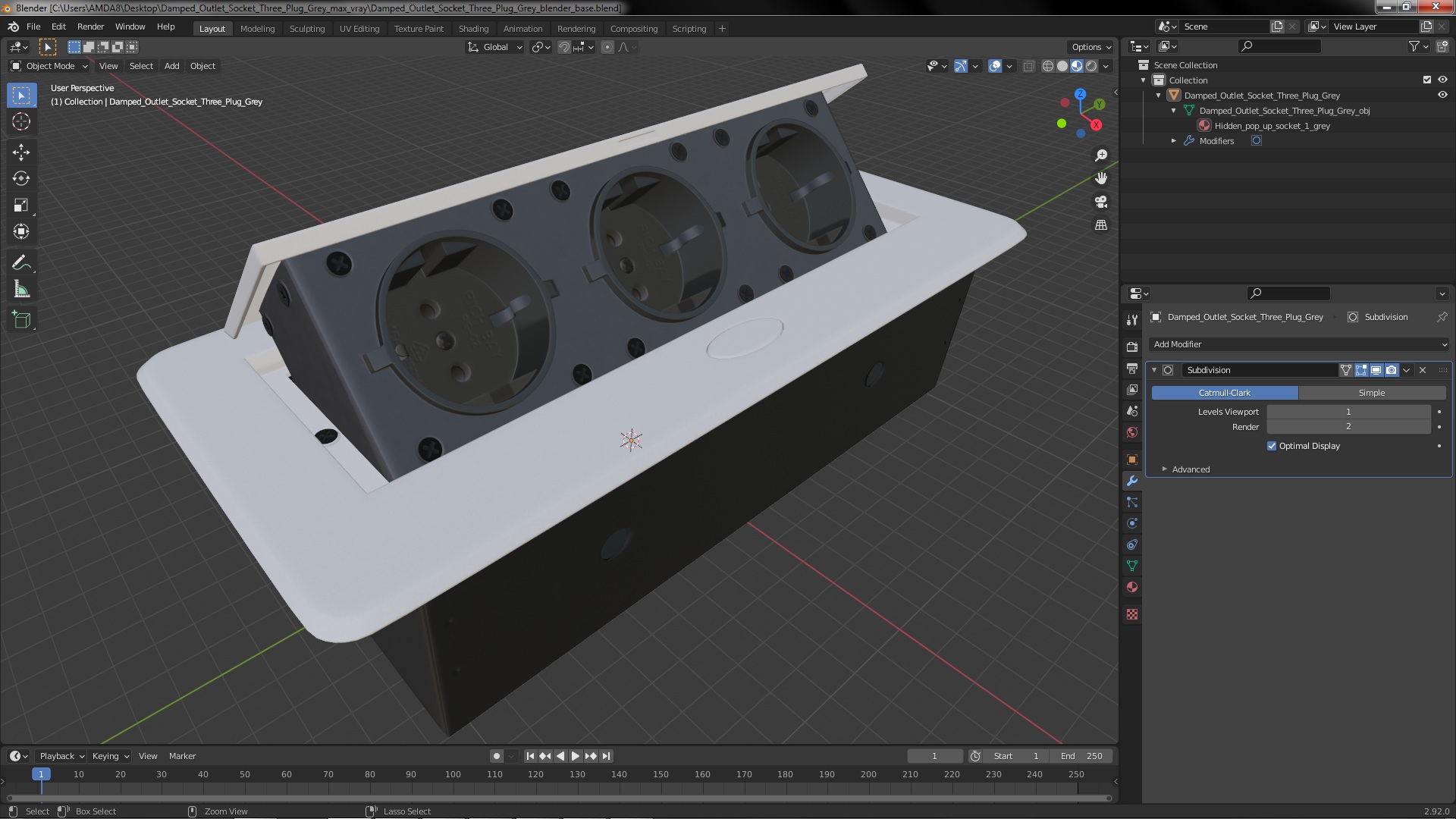Select the Move tool in toolbar
Screen dimensions: 1456x819
(x=21, y=152)
